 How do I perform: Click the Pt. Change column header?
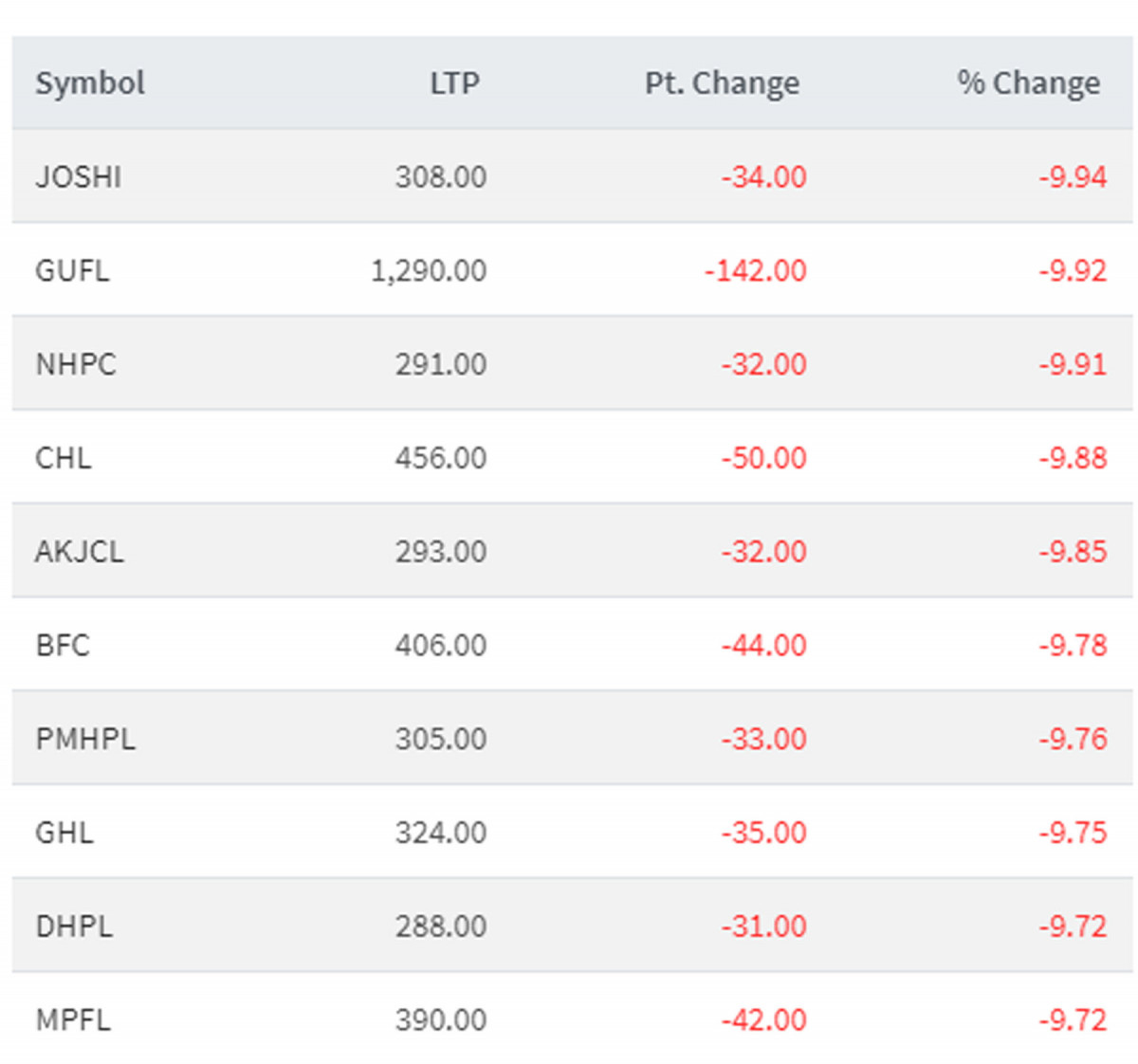tap(722, 83)
